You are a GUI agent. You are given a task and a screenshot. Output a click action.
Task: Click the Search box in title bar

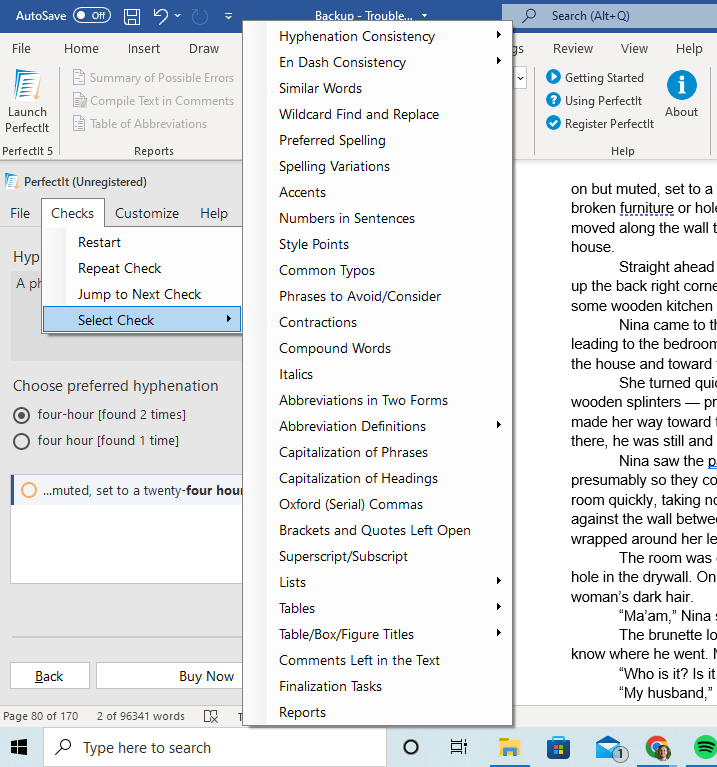point(609,16)
